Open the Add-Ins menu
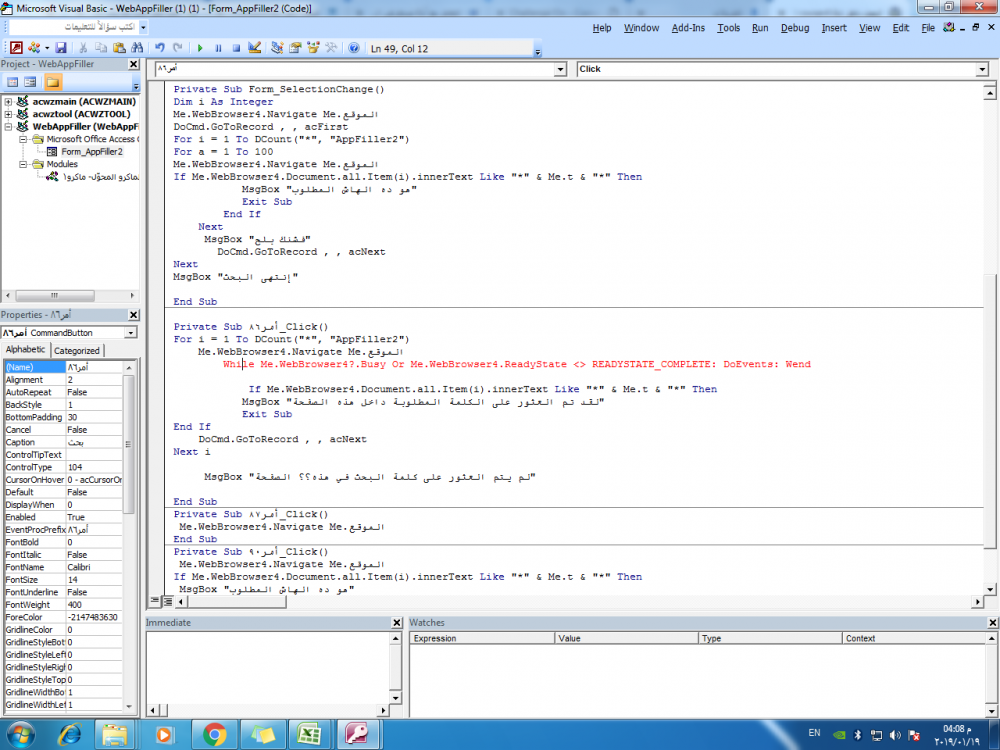 click(688, 27)
